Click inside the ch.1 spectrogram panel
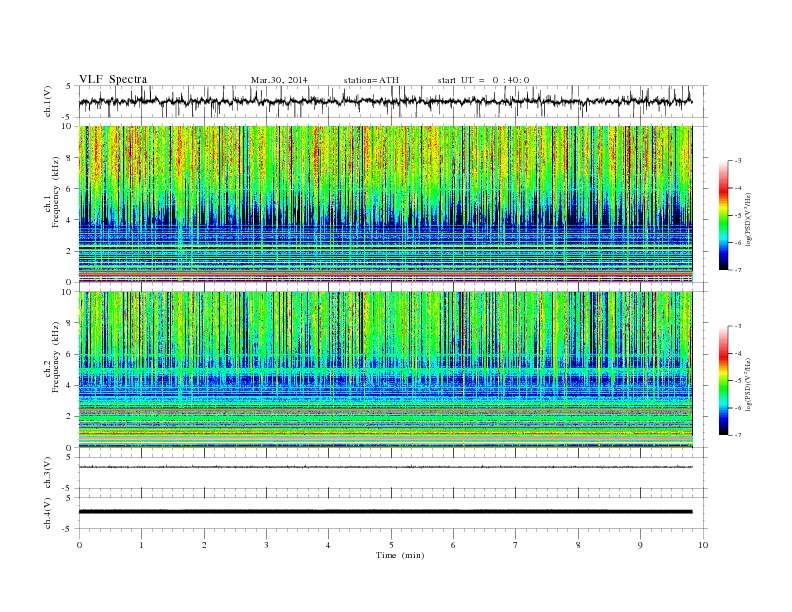 click(385, 204)
